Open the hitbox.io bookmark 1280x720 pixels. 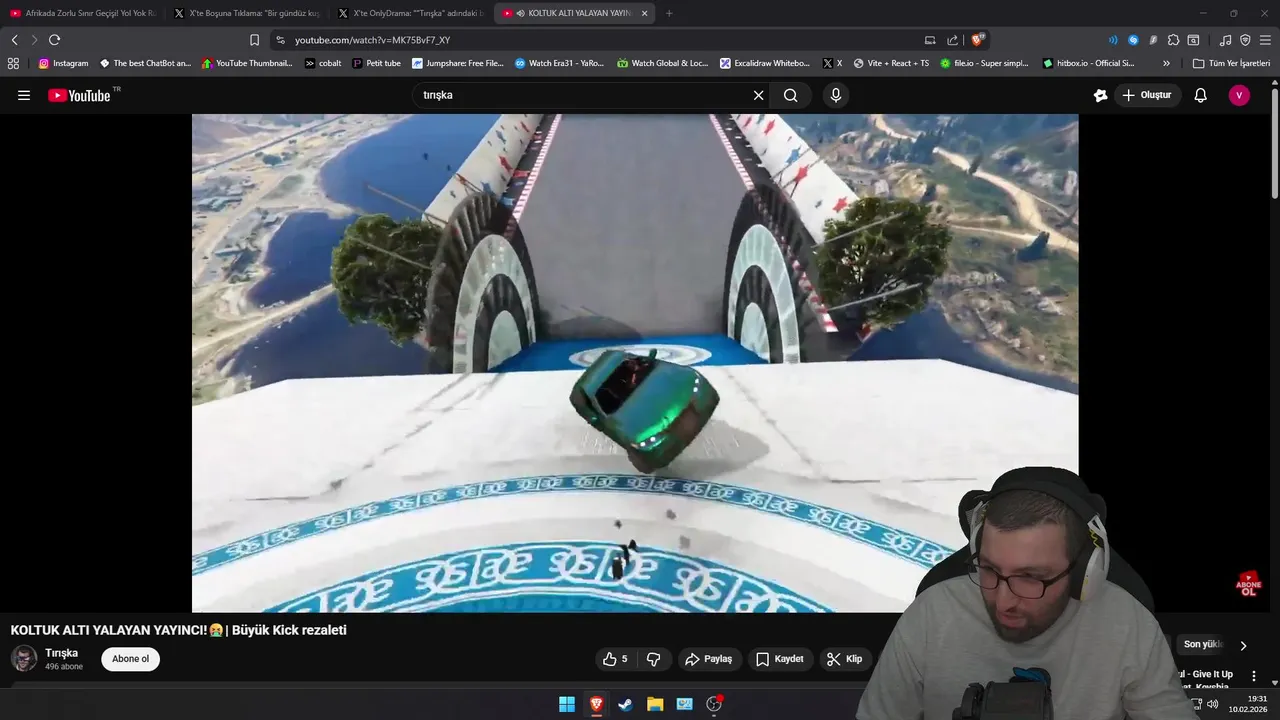(1088, 63)
